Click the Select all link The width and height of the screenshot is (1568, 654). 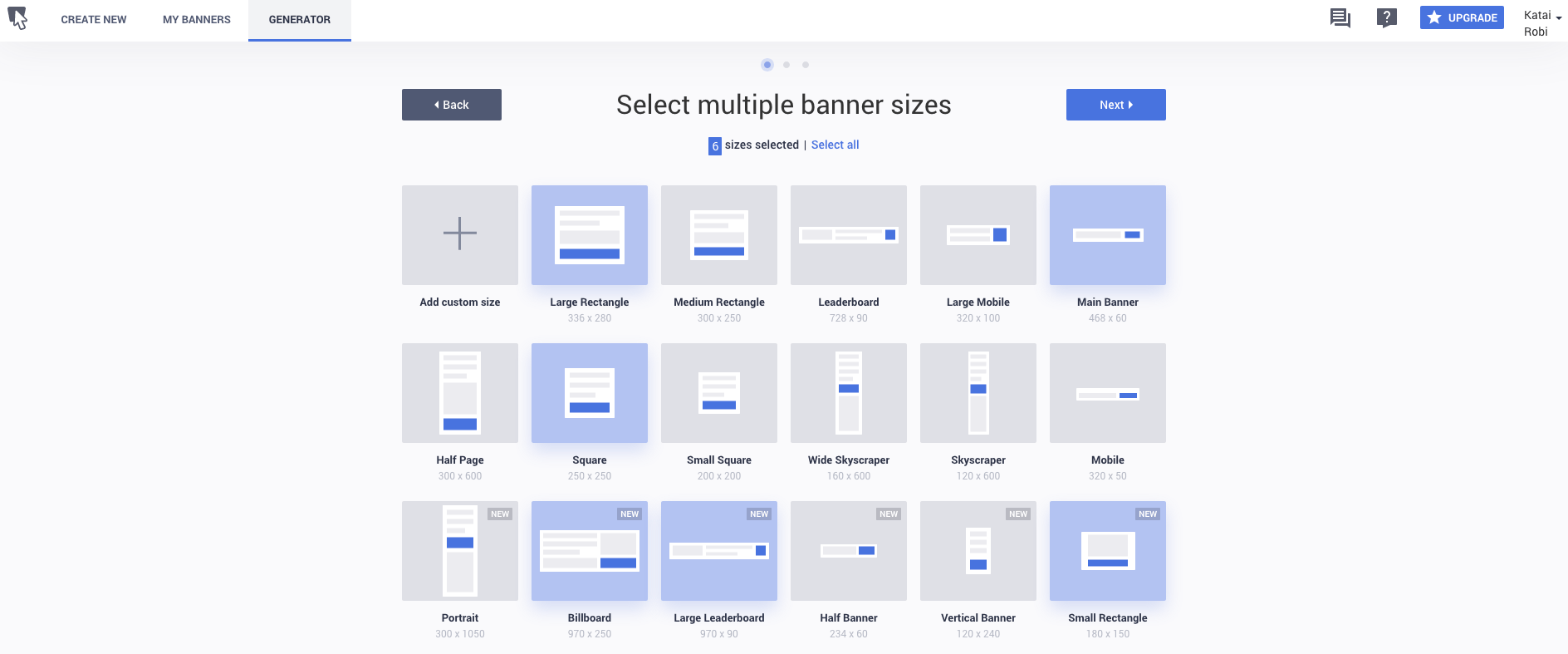click(x=835, y=145)
